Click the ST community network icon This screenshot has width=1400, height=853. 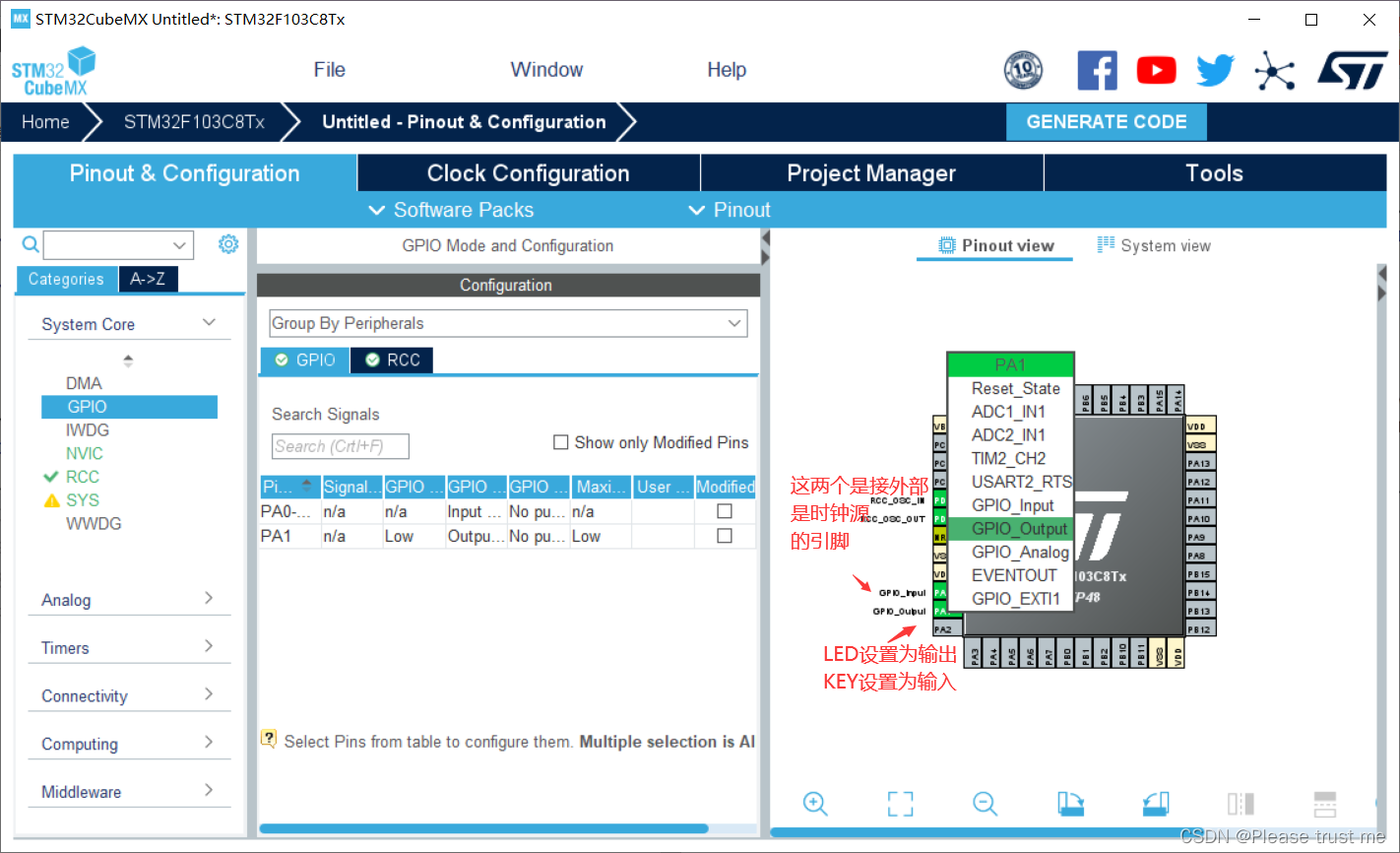coord(1274,71)
